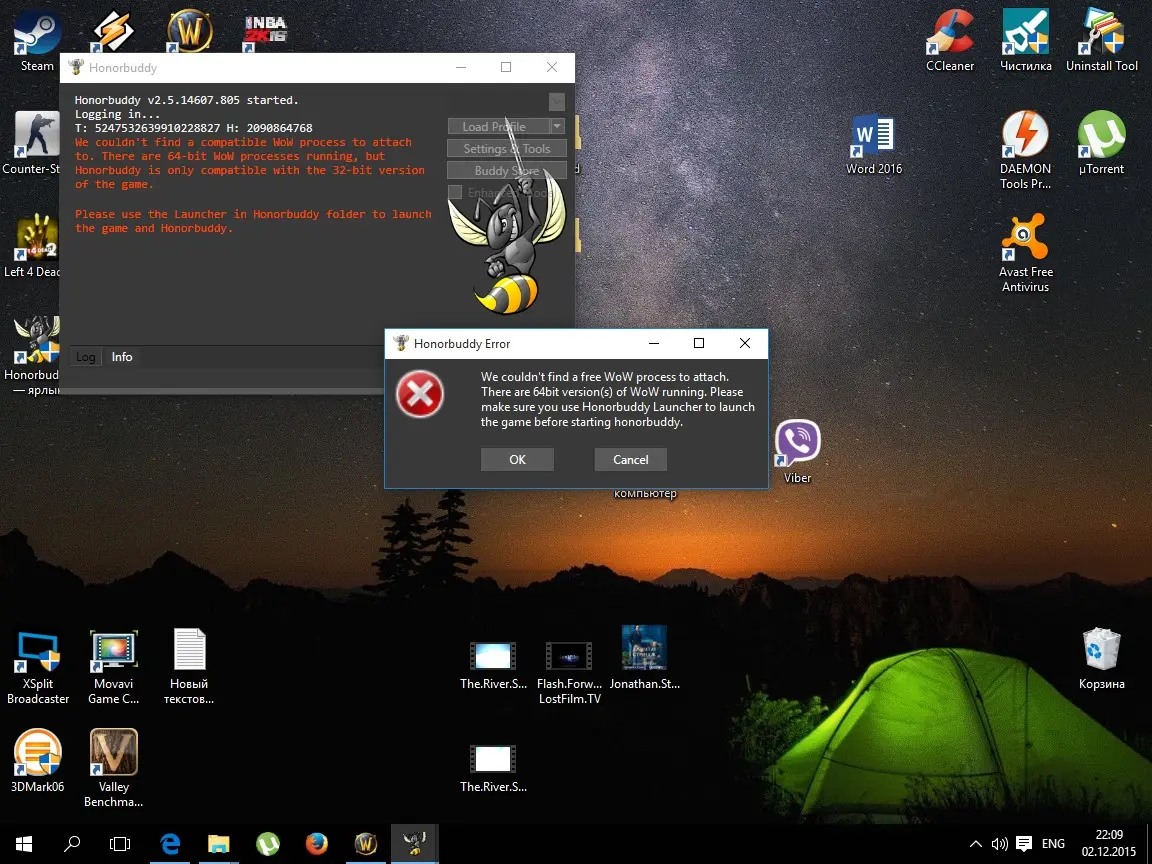Open the µTorrent desktop shortcut

(x=1101, y=140)
